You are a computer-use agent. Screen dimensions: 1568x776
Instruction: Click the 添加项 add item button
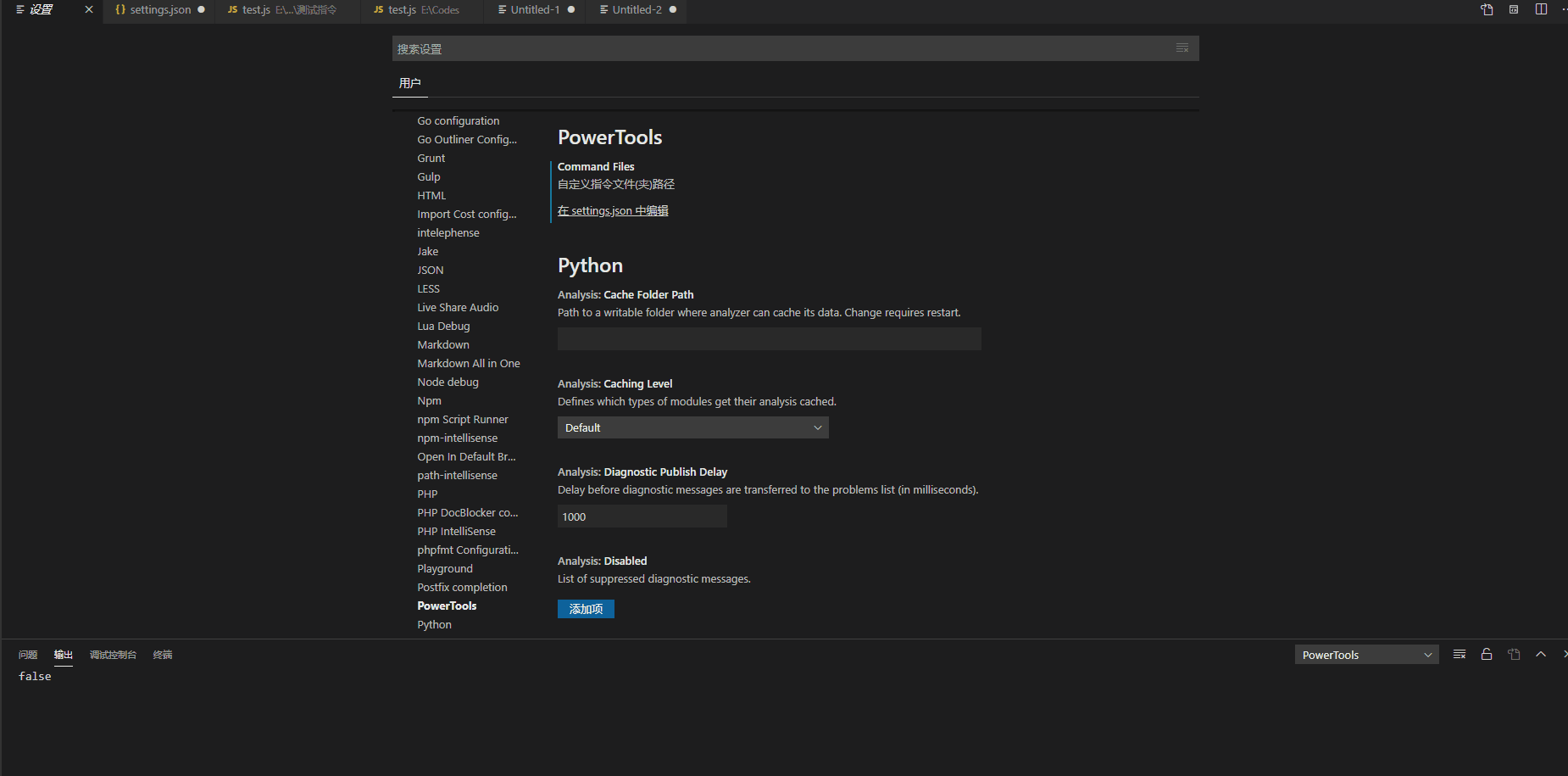(586, 609)
